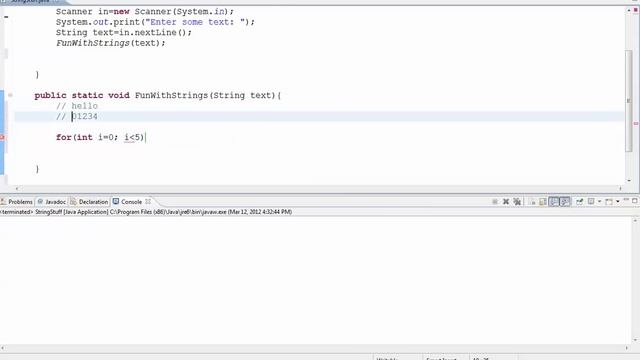Click the editor scroll-up arrow
This screenshot has width=640, height=360.
click(629, 10)
